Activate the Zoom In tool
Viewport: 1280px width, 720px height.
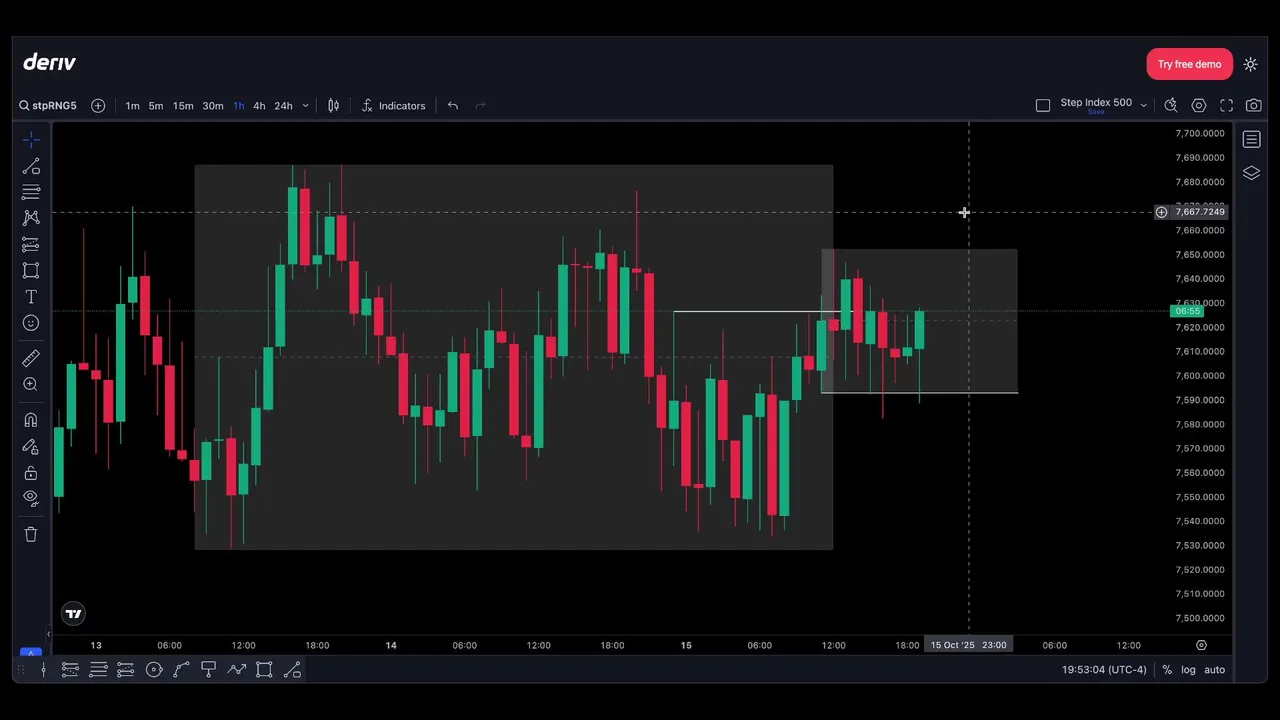(x=31, y=384)
